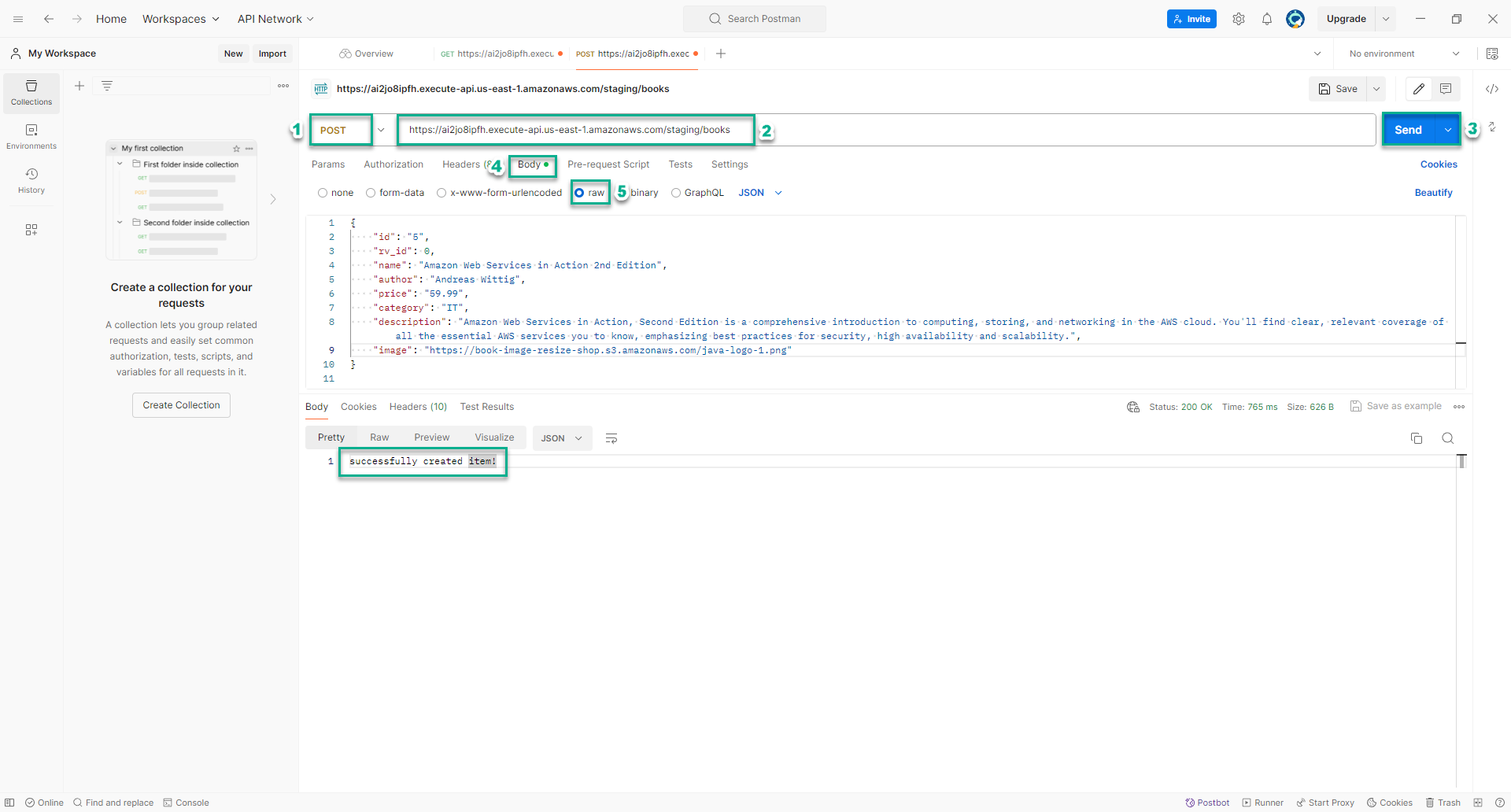Switch response view to Visualize
This screenshot has width=1511, height=812.
[x=494, y=437]
